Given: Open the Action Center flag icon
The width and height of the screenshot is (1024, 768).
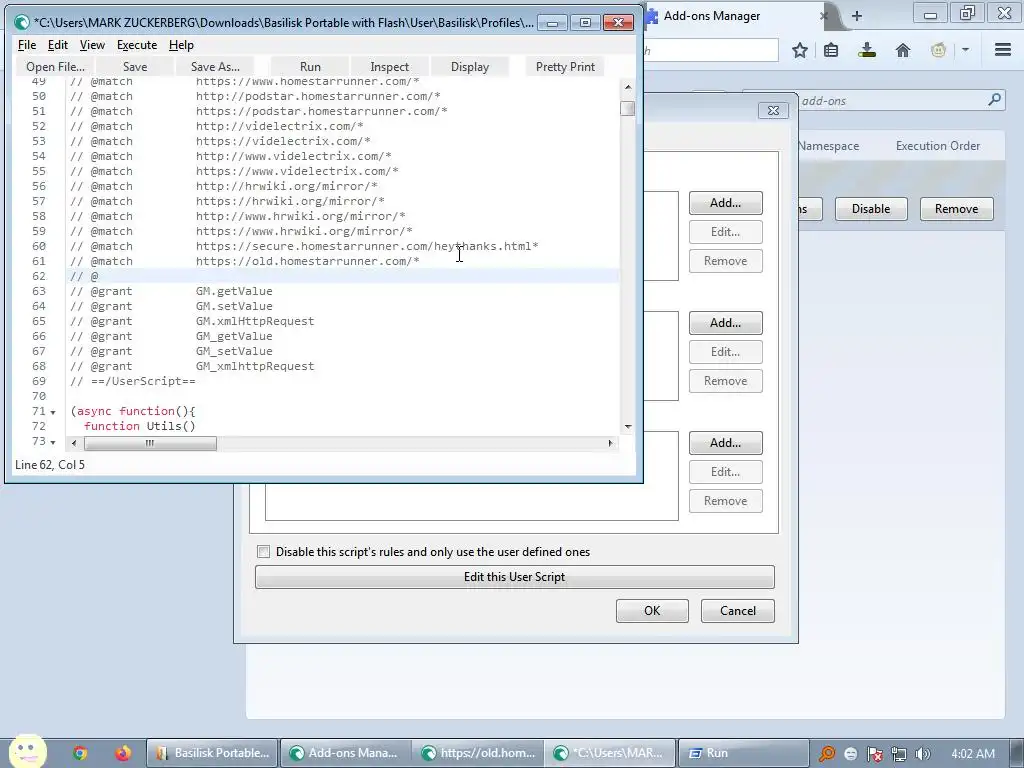Looking at the screenshot, I should point(875,754).
